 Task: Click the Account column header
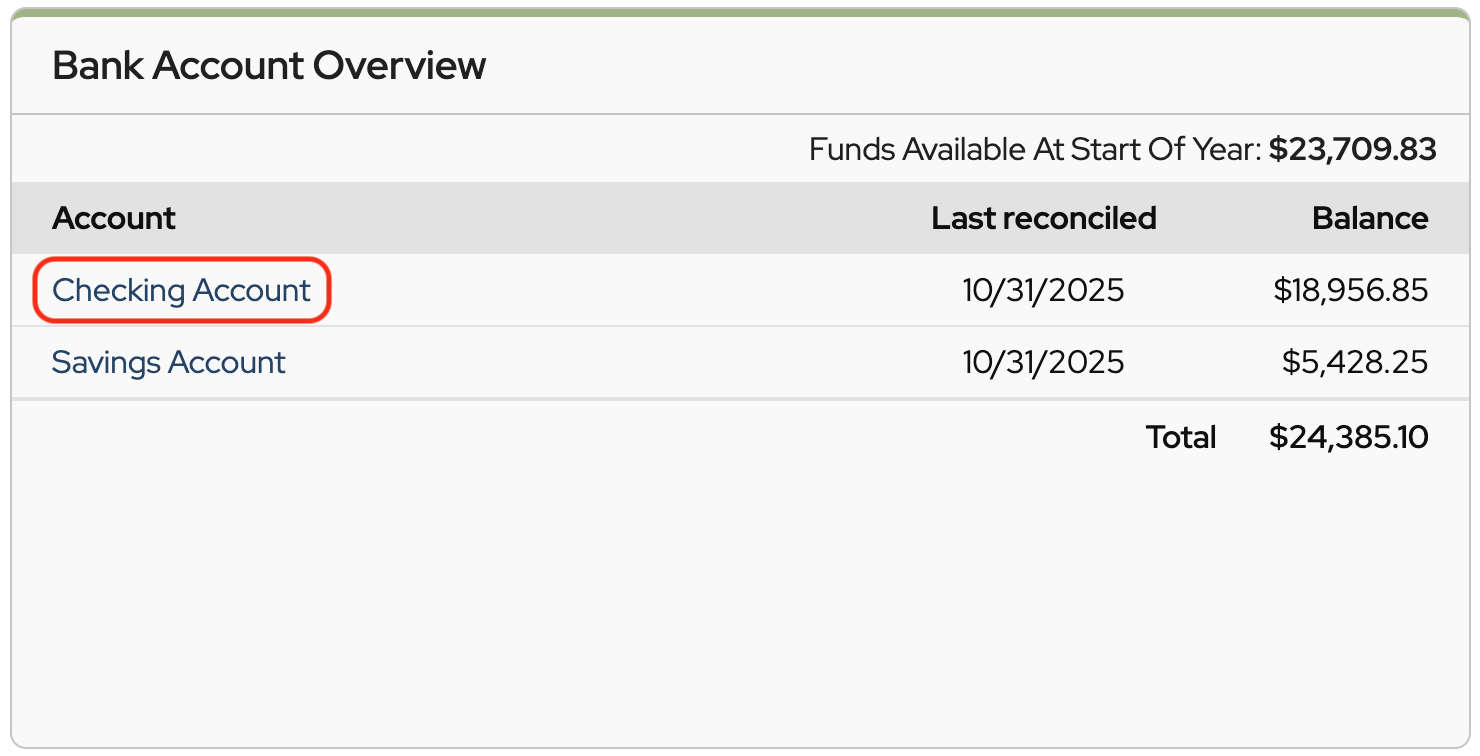coord(113,218)
